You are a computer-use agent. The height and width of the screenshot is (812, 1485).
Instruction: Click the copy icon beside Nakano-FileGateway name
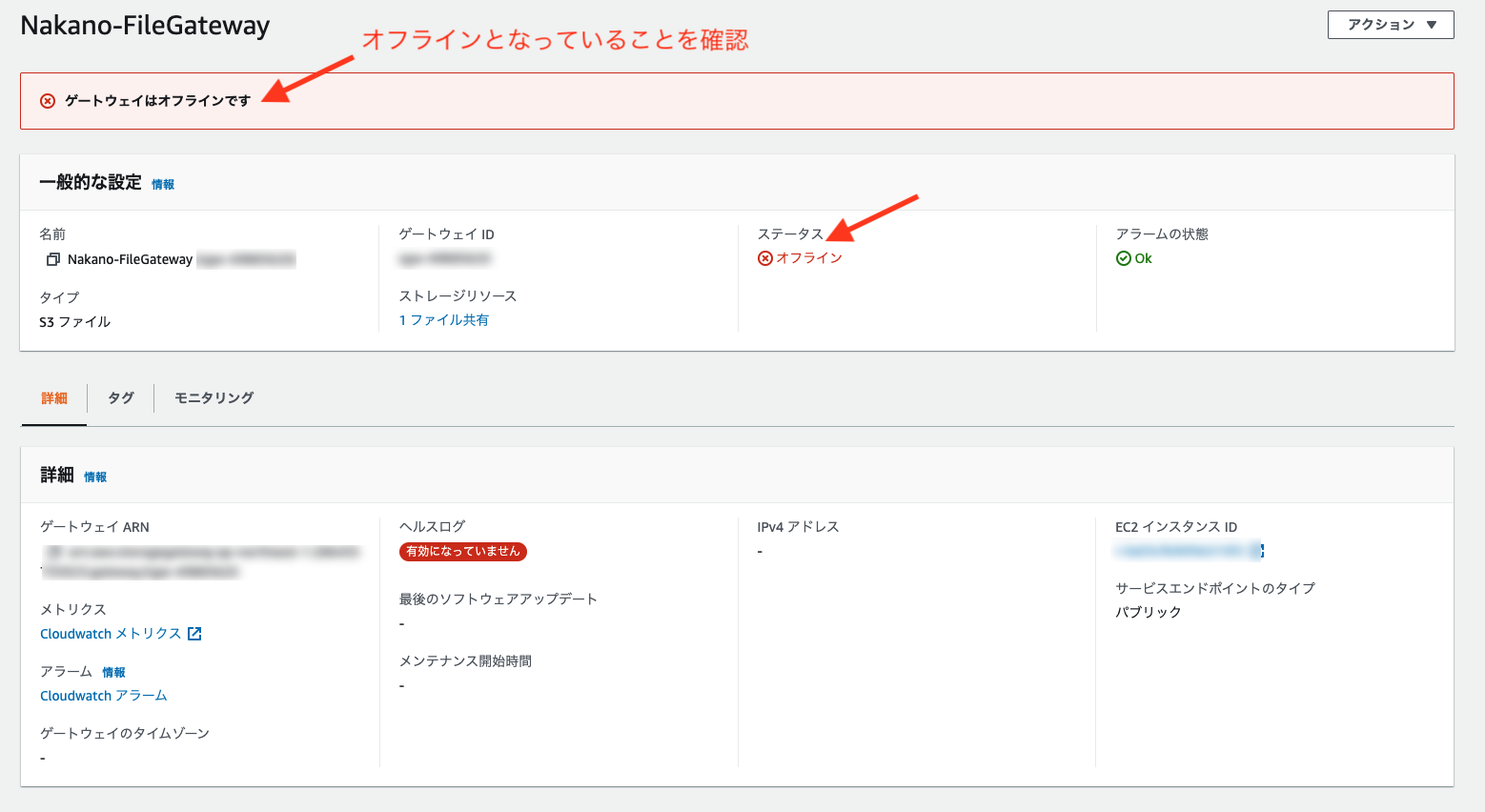53,259
